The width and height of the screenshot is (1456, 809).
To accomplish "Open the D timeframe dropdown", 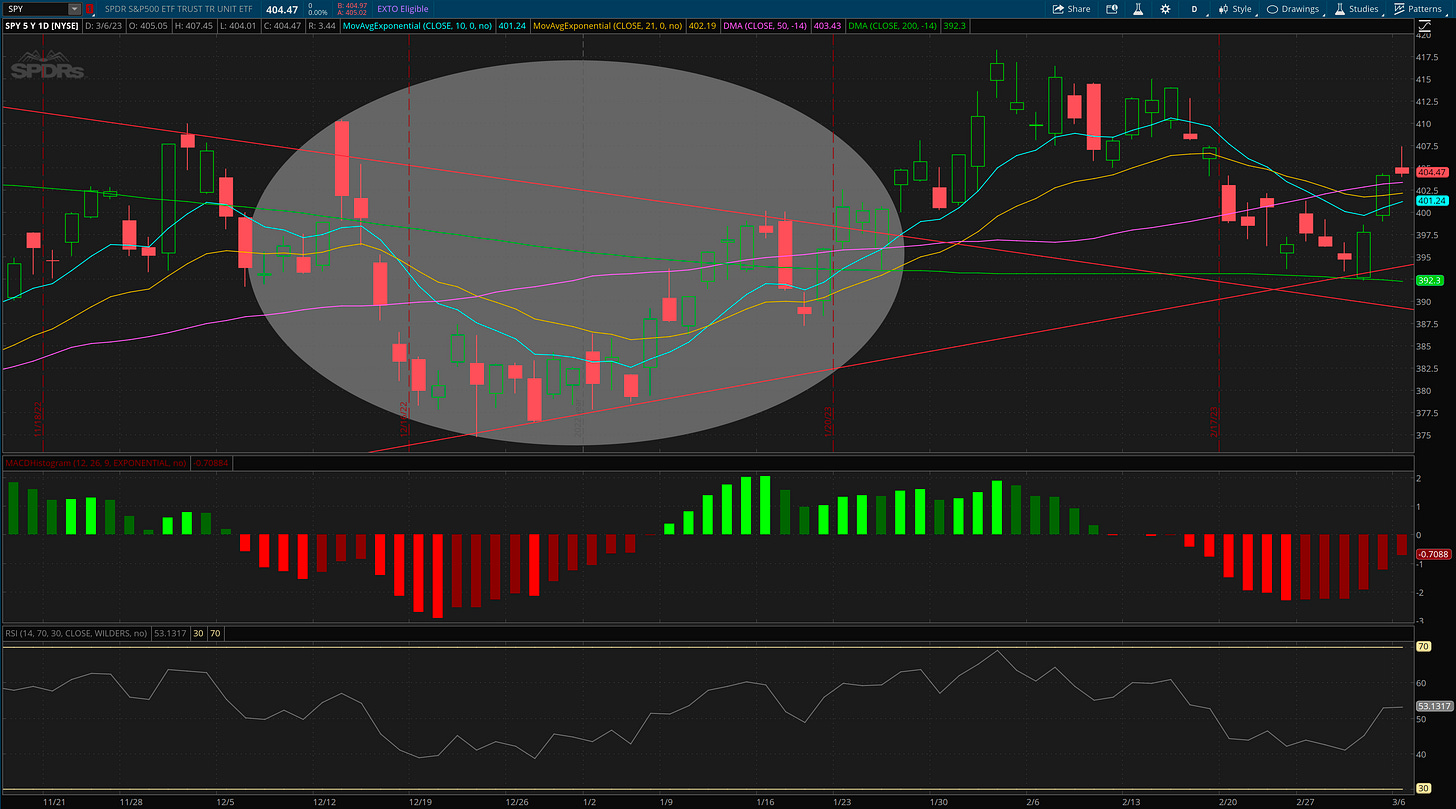I will (1193, 9).
